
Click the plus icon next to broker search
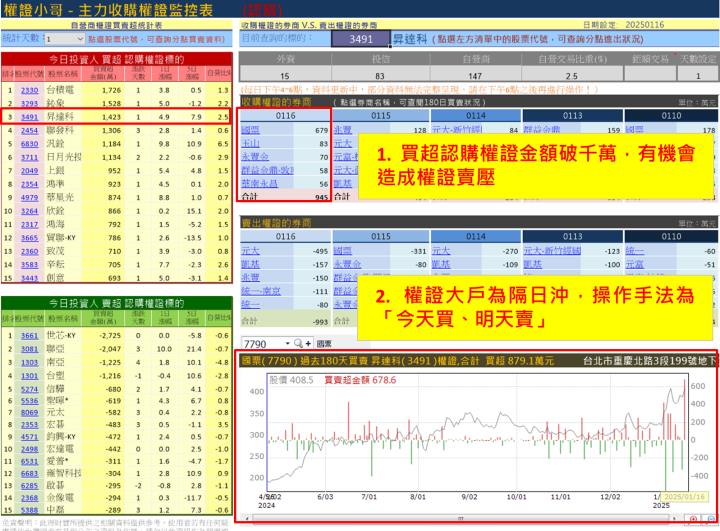click(308, 343)
